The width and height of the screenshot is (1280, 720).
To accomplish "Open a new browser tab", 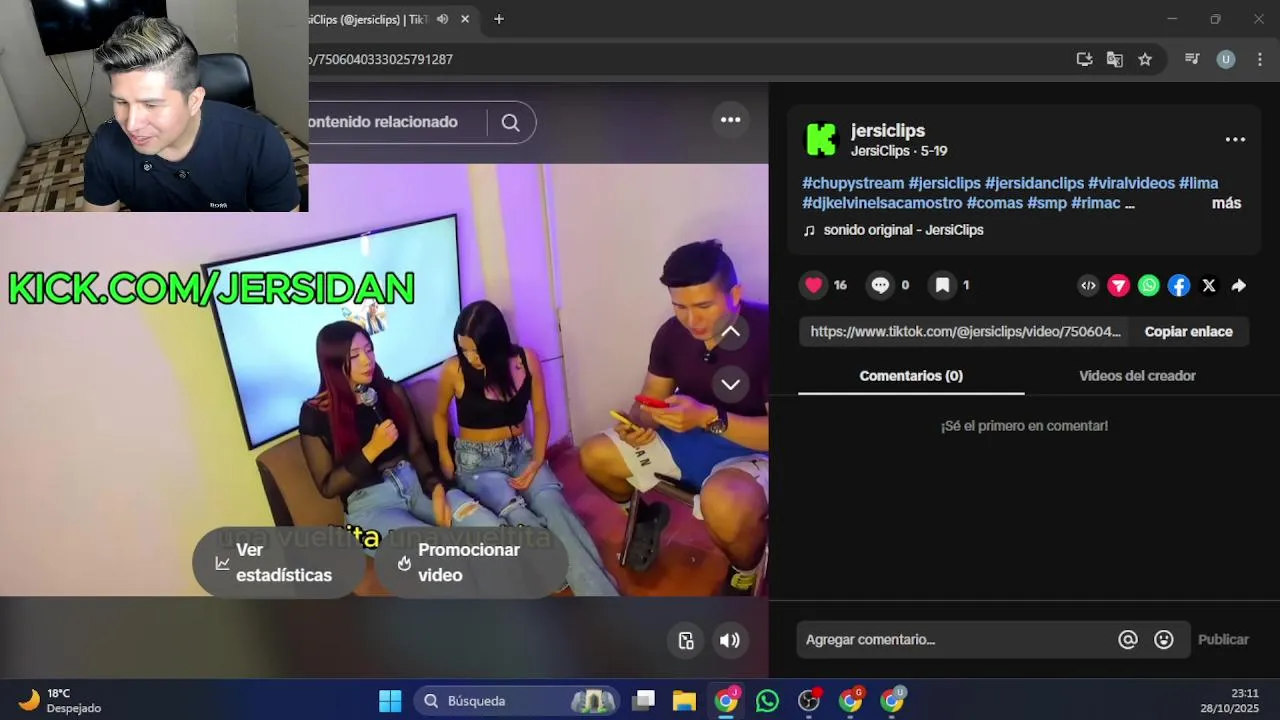I will [x=499, y=19].
